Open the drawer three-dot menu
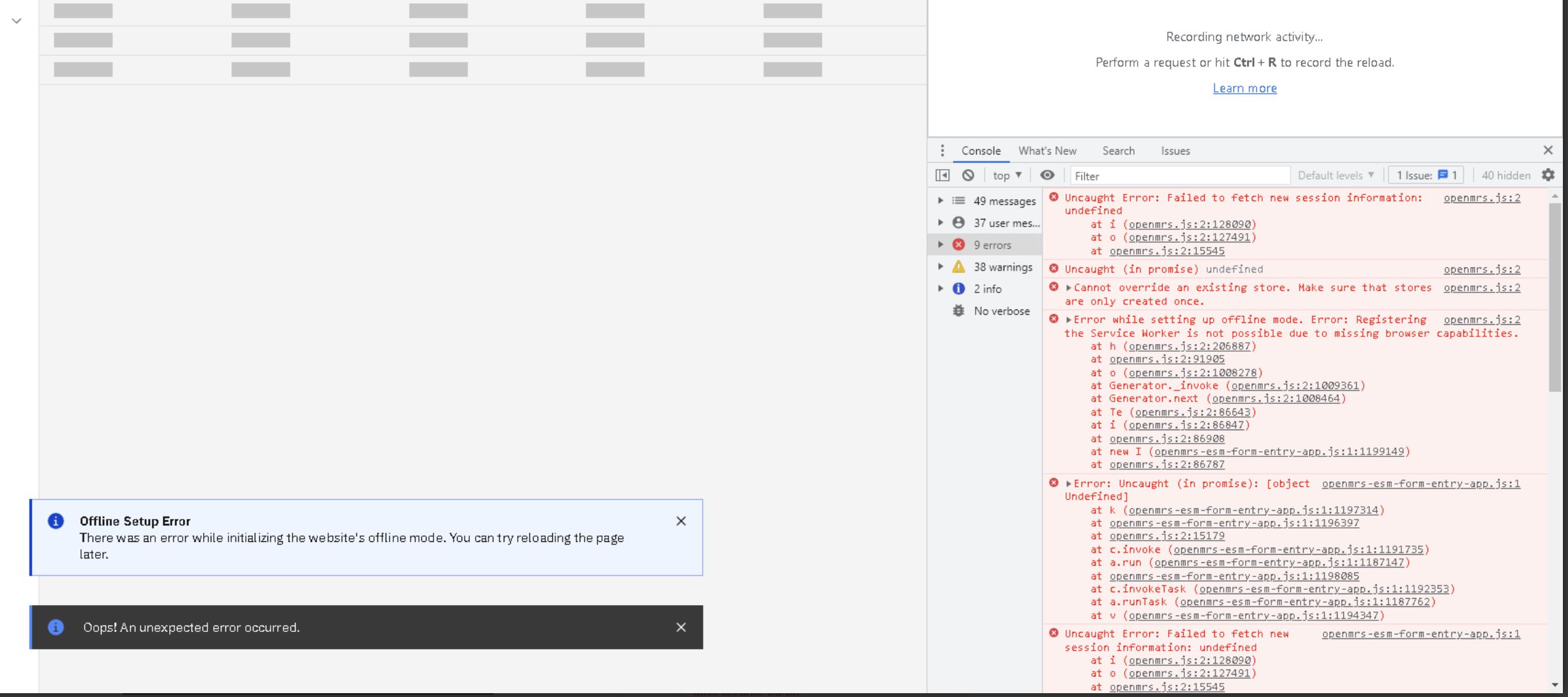The width and height of the screenshot is (1568, 697). point(942,151)
